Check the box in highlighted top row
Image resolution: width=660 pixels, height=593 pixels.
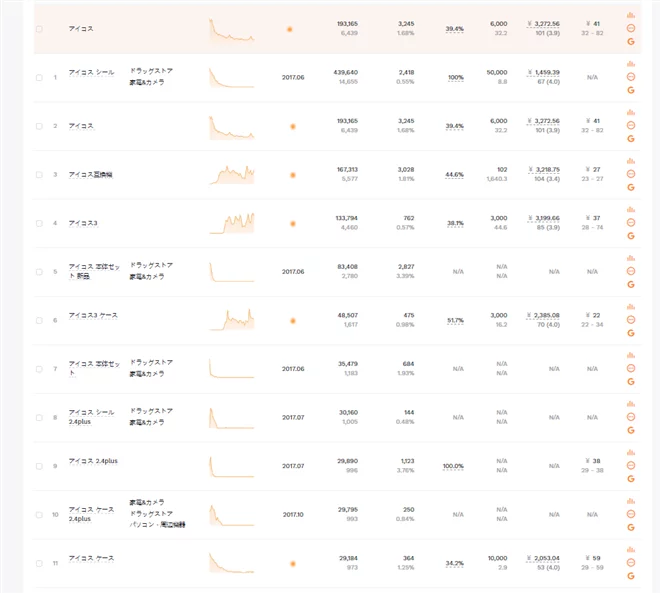(x=39, y=29)
